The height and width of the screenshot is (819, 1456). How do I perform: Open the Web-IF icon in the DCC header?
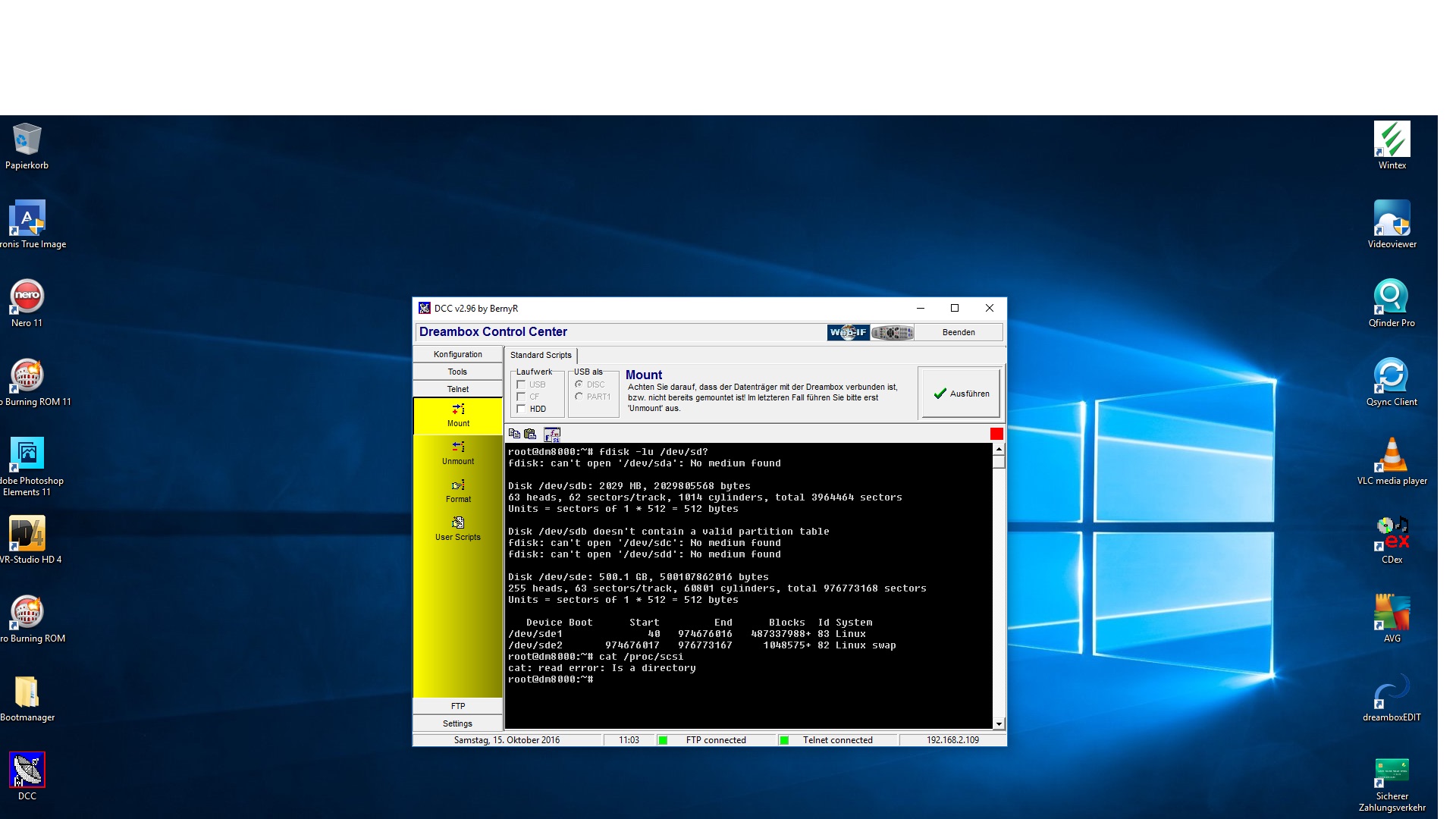point(848,332)
